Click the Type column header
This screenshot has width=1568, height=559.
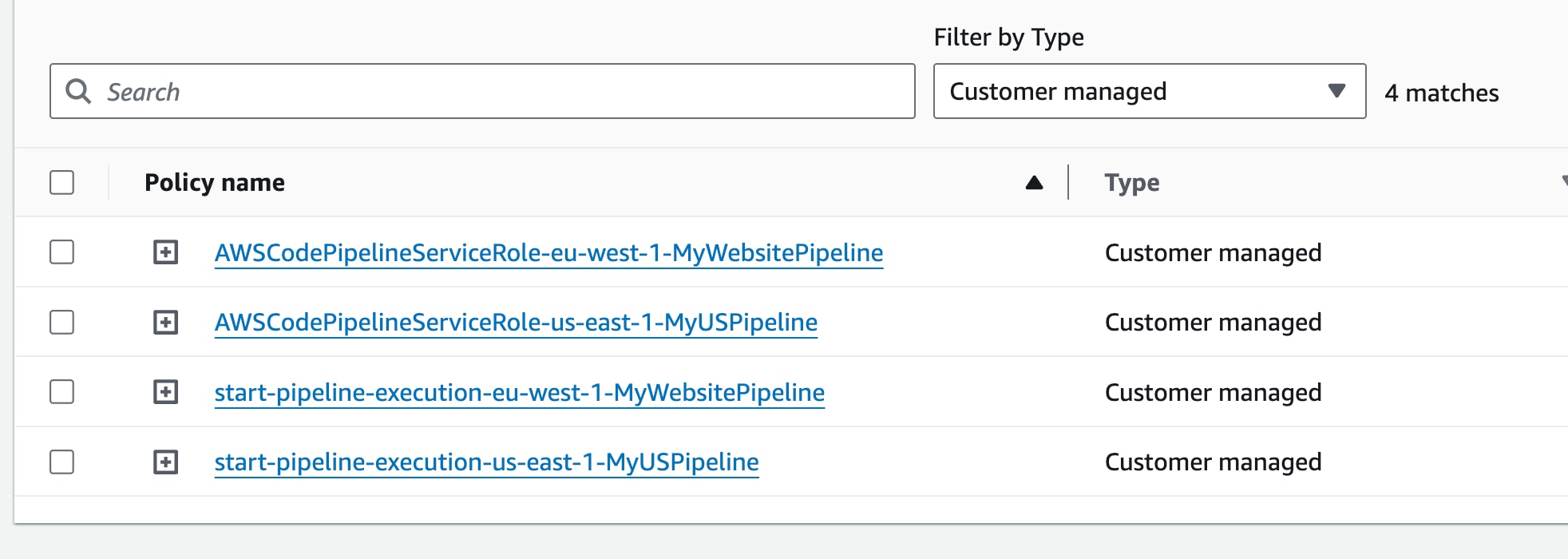[1132, 183]
